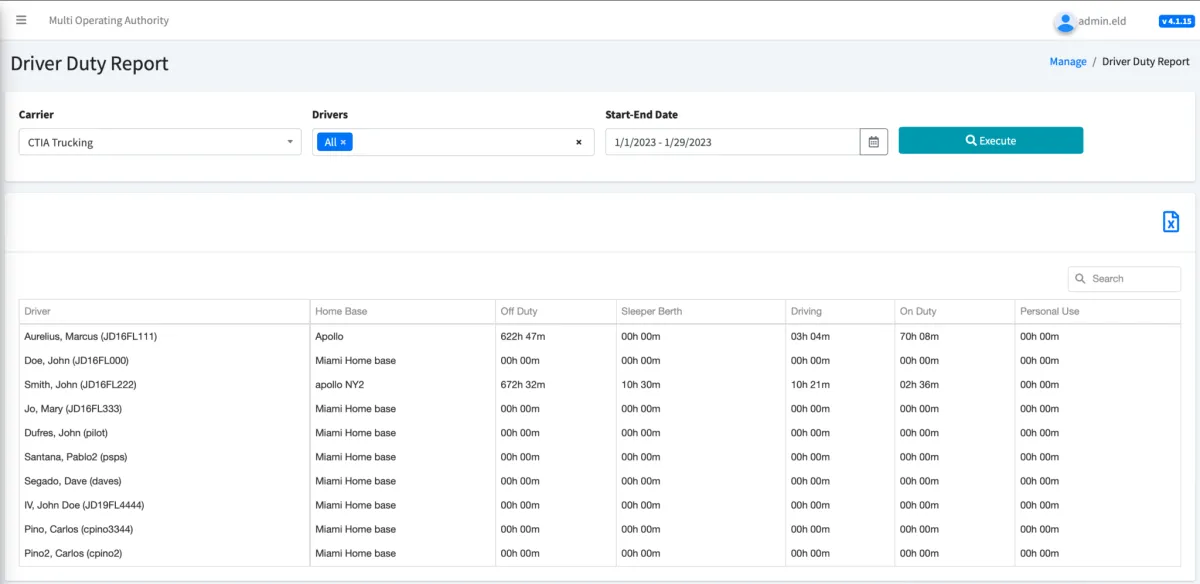Clear the Drivers field with the x

point(578,143)
